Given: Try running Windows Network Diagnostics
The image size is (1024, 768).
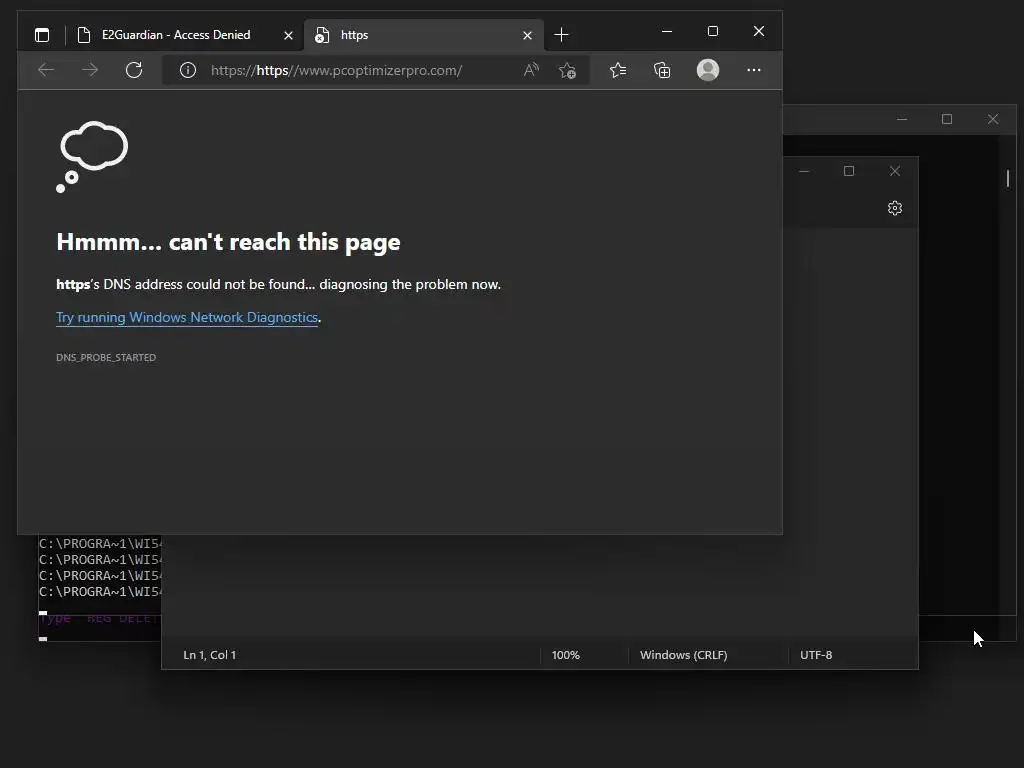Looking at the screenshot, I should [x=187, y=317].
